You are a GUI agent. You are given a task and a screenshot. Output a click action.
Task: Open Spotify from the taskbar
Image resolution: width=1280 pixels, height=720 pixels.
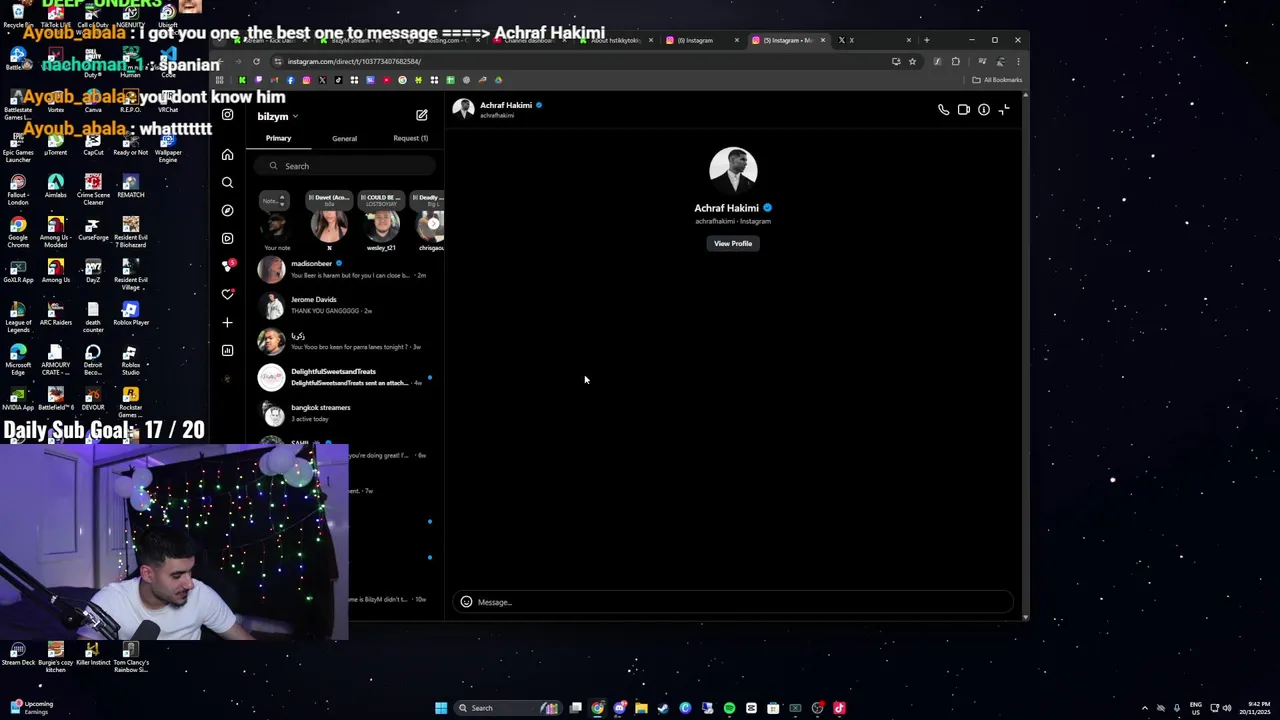coord(729,708)
